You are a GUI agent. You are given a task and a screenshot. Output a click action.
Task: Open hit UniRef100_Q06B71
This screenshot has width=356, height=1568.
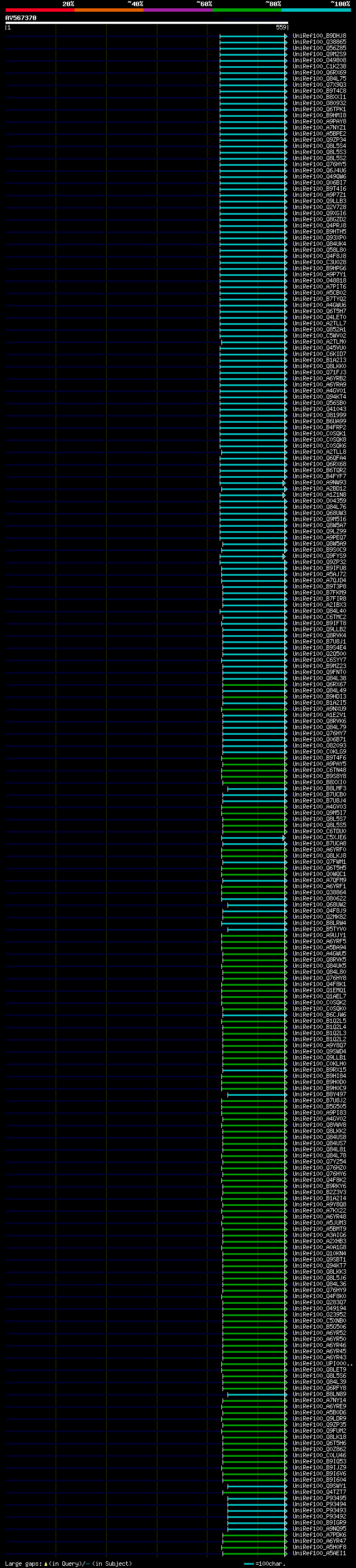[x=319, y=740]
